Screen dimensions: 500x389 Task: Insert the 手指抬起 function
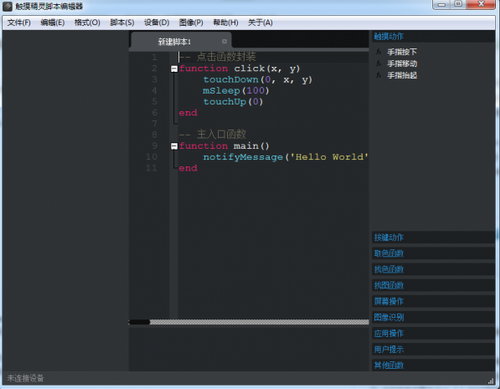click(x=402, y=75)
